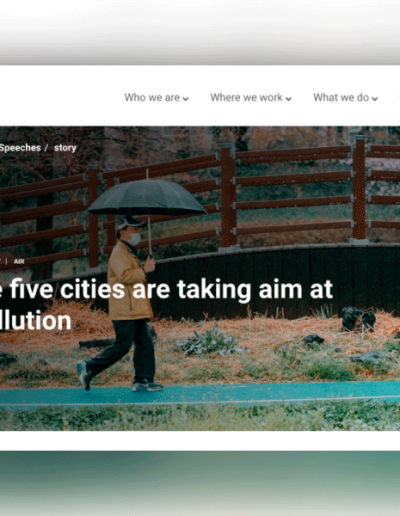Go to the Speeches breadcrumb link
Viewport: 400px width, 516px height.
pos(20,148)
